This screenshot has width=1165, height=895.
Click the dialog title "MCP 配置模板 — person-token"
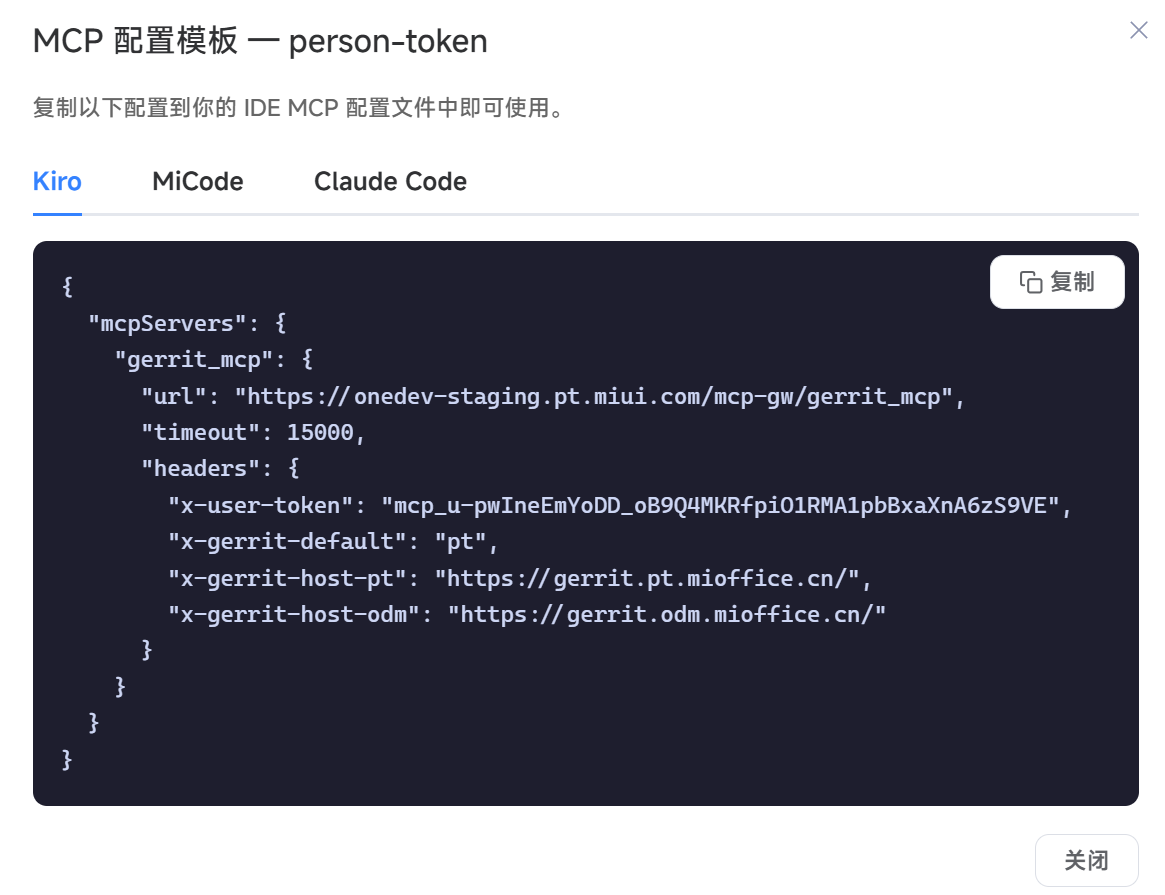pyautogui.click(x=260, y=41)
